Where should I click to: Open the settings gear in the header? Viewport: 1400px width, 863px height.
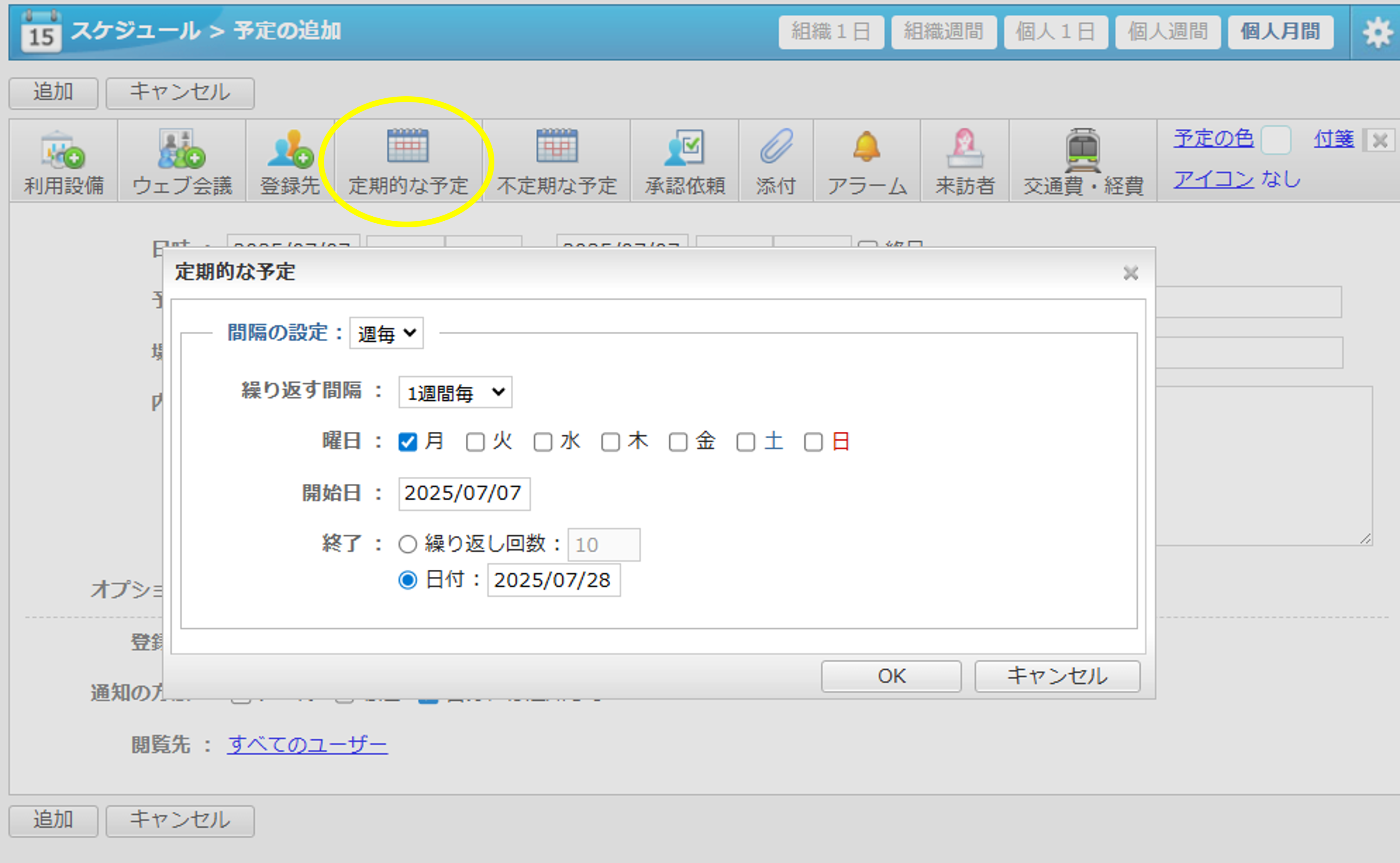click(x=1378, y=32)
